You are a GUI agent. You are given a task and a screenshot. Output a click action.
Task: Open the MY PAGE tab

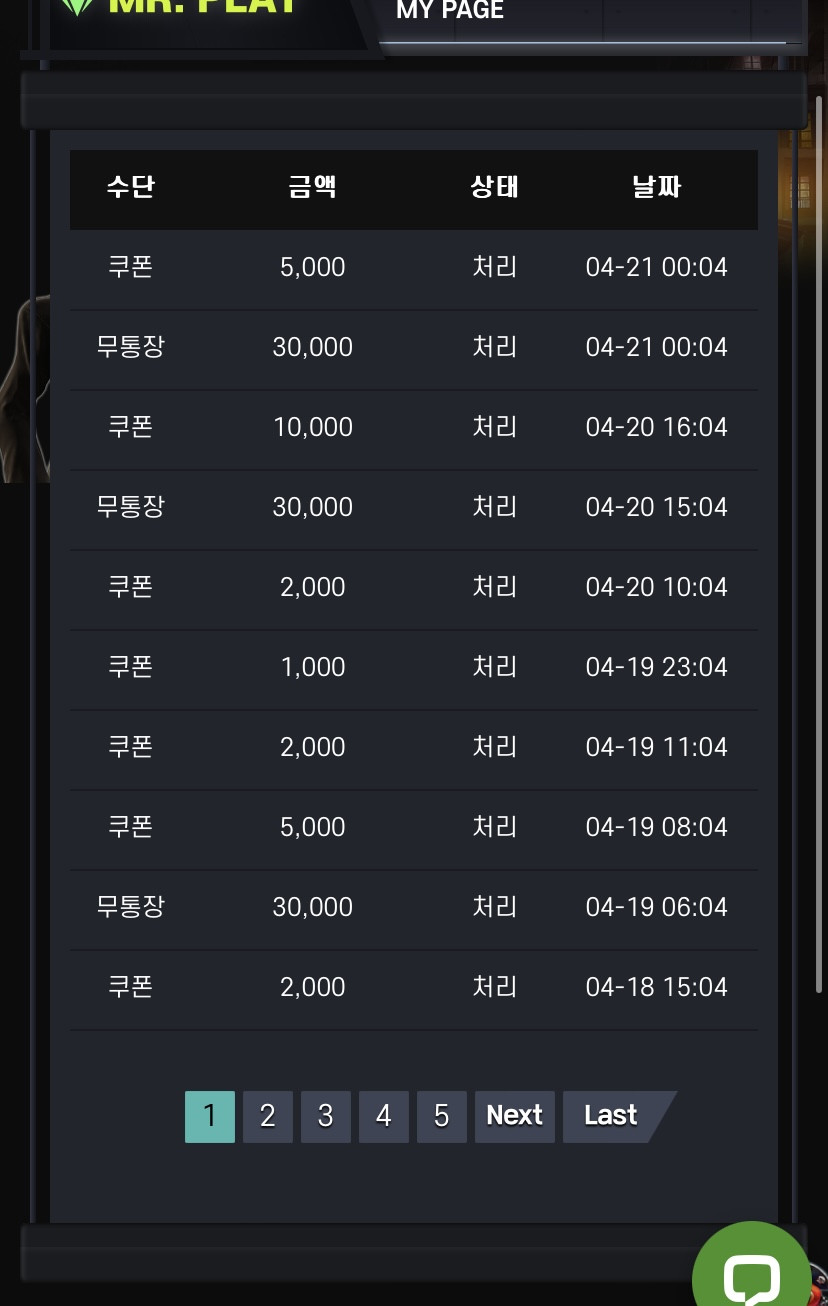pos(450,11)
